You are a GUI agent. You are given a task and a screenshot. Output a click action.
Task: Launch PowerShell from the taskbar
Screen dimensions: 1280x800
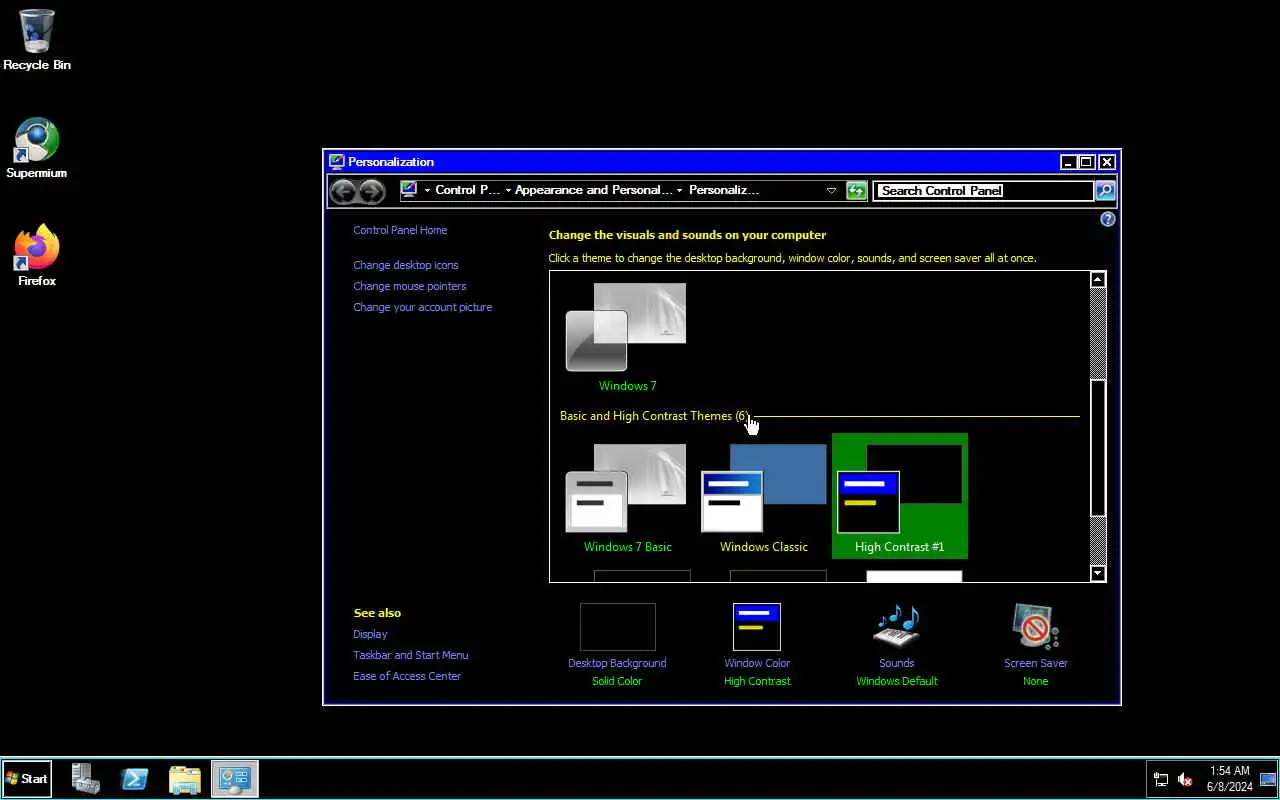(135, 779)
